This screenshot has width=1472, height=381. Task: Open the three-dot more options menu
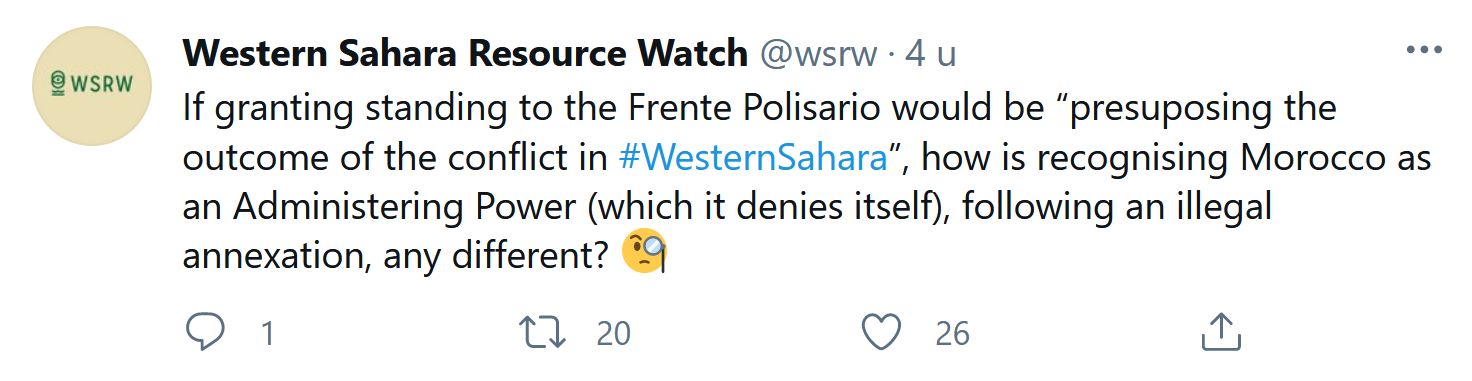coord(1424,51)
